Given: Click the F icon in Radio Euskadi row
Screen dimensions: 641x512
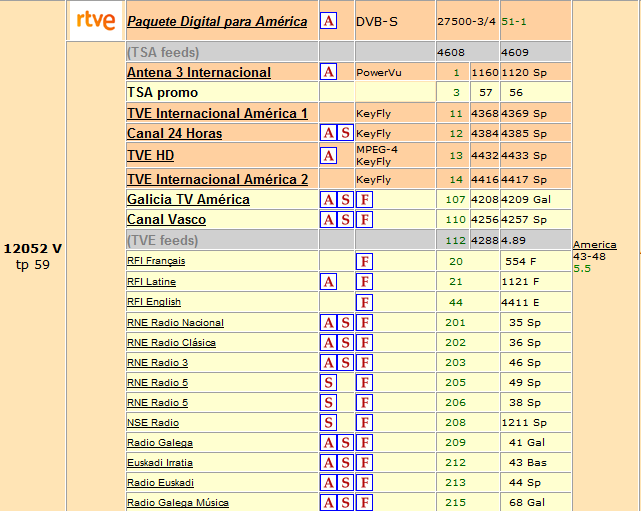Looking at the screenshot, I should 364,483.
